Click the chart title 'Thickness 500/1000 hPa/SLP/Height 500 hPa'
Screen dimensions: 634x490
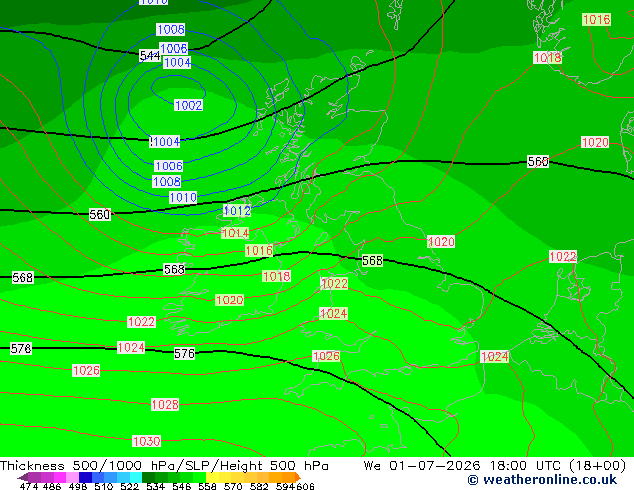pyautogui.click(x=164, y=466)
